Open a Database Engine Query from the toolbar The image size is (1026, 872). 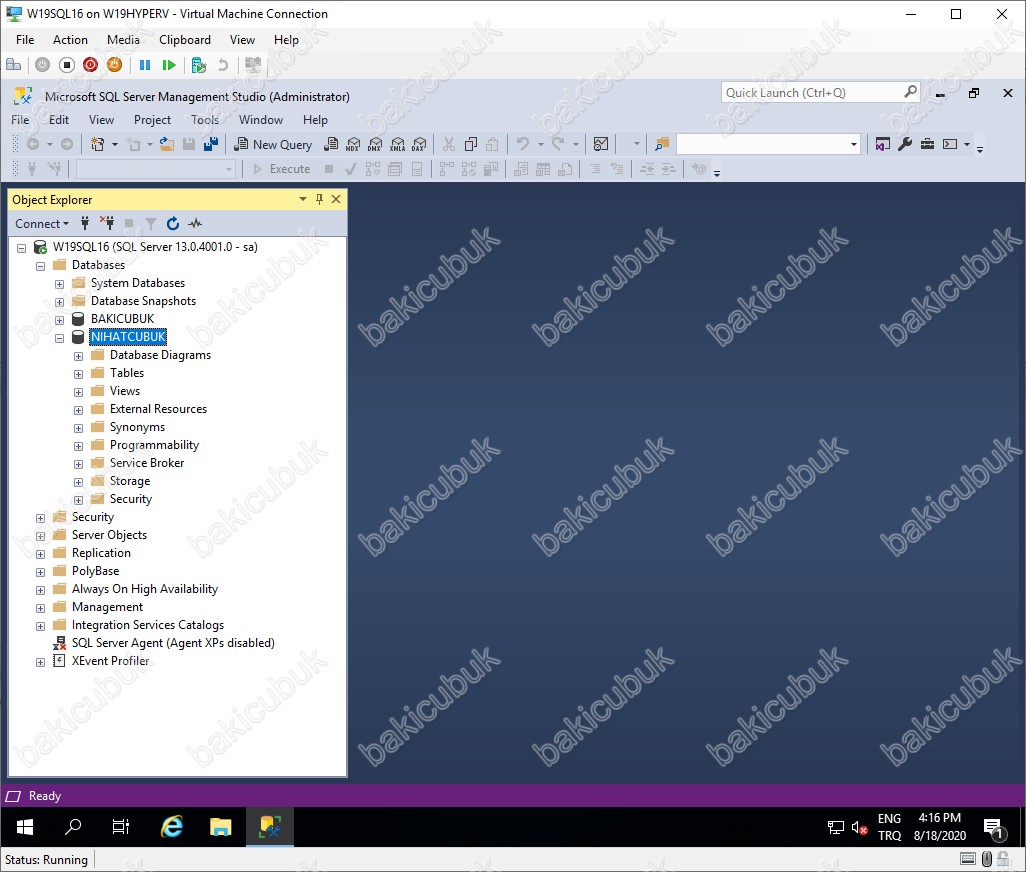pos(331,145)
